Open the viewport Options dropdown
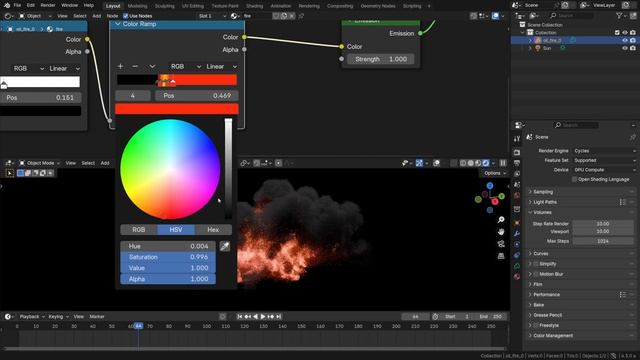640x360 pixels. coord(495,173)
